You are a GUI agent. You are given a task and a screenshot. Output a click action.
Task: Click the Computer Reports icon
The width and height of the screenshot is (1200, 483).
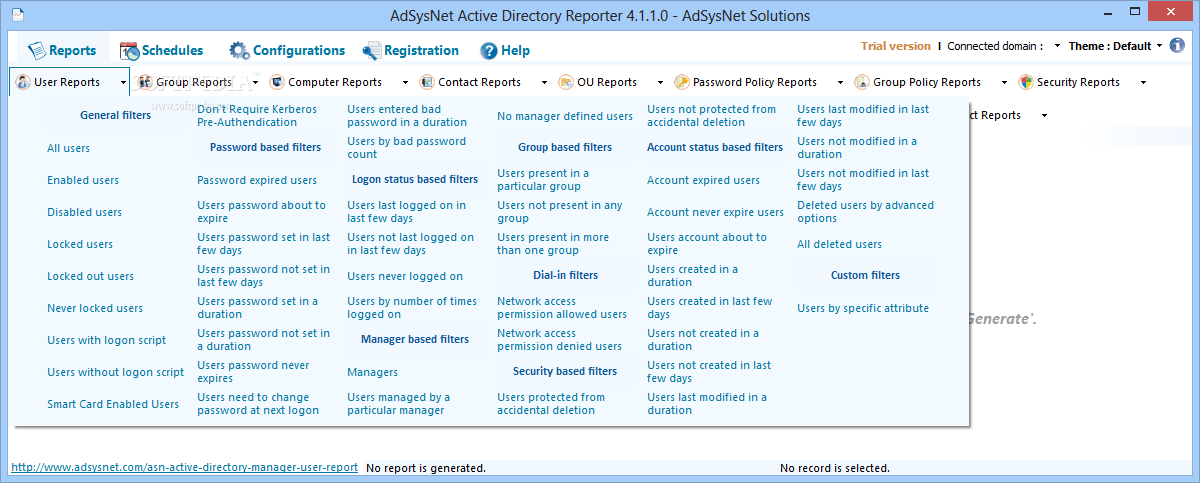point(276,82)
